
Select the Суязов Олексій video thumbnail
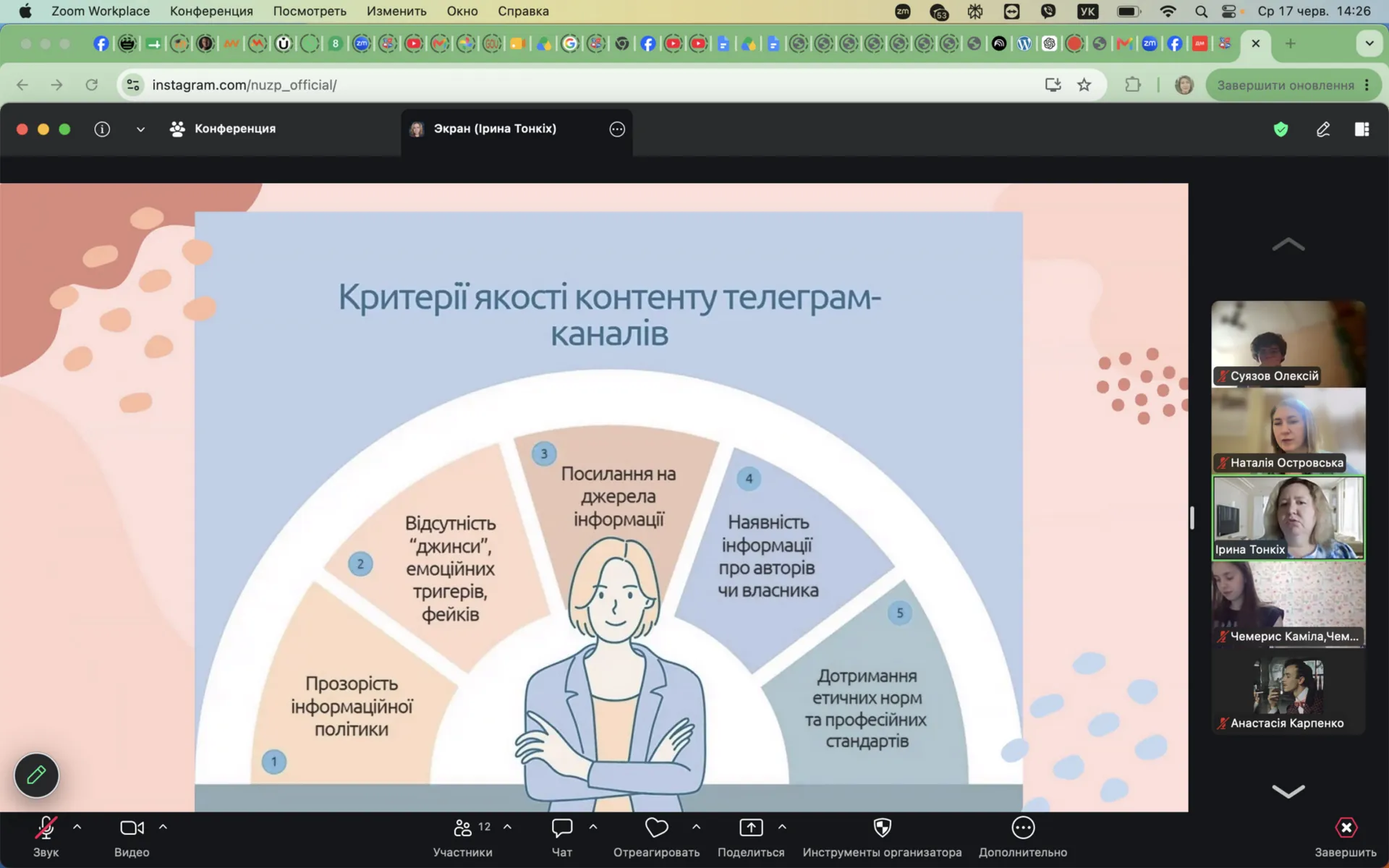1288,344
